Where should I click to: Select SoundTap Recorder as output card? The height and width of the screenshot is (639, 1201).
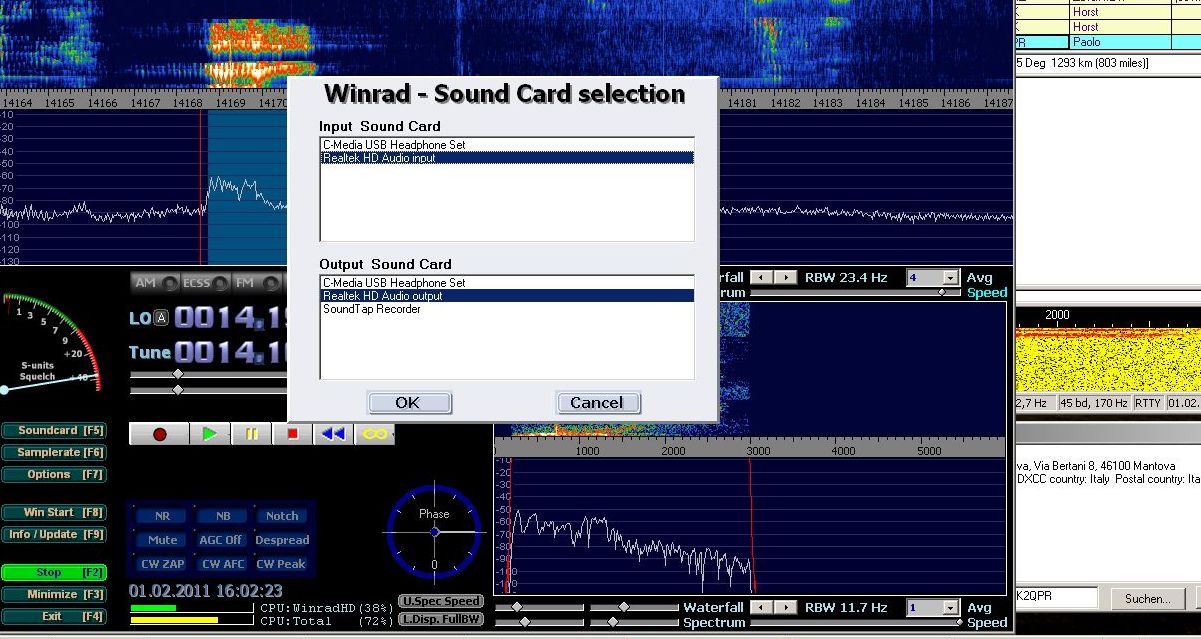(371, 309)
